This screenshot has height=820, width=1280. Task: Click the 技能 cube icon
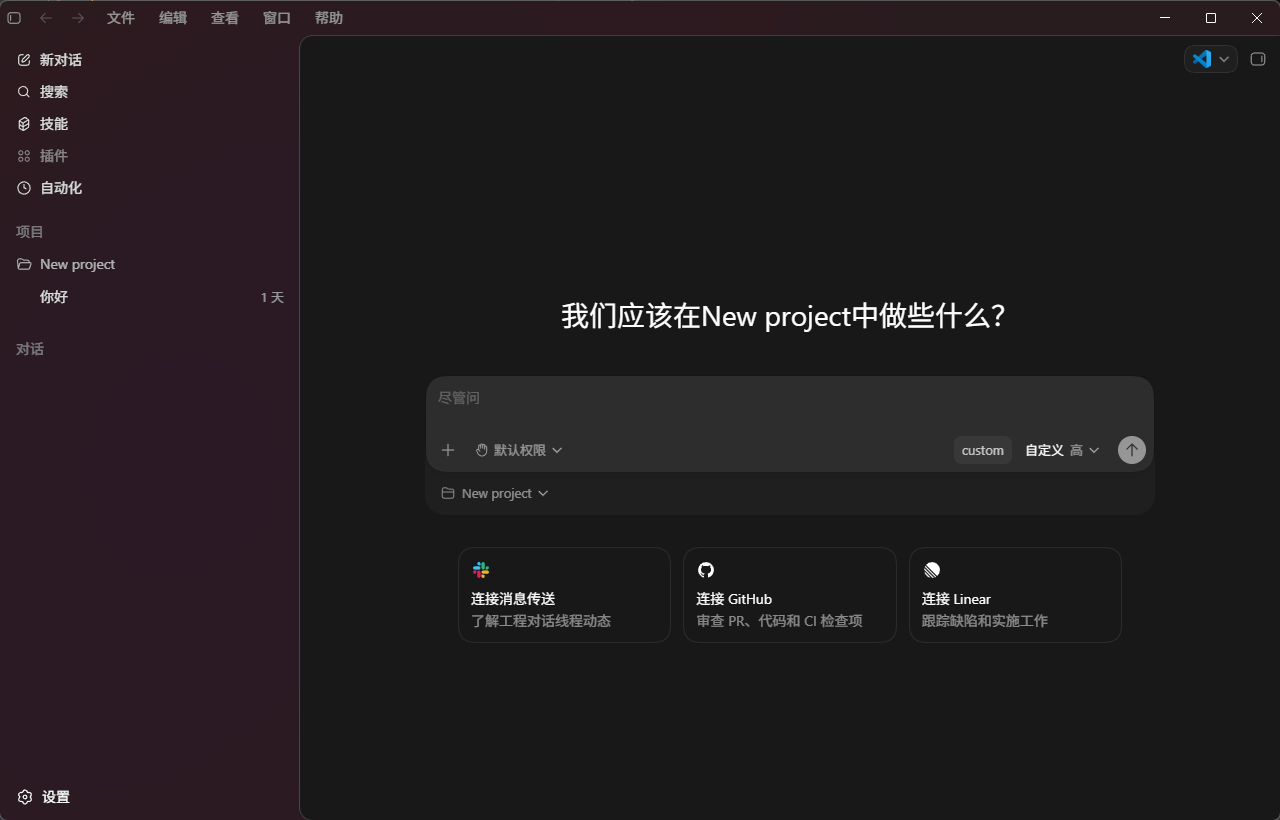tap(24, 124)
